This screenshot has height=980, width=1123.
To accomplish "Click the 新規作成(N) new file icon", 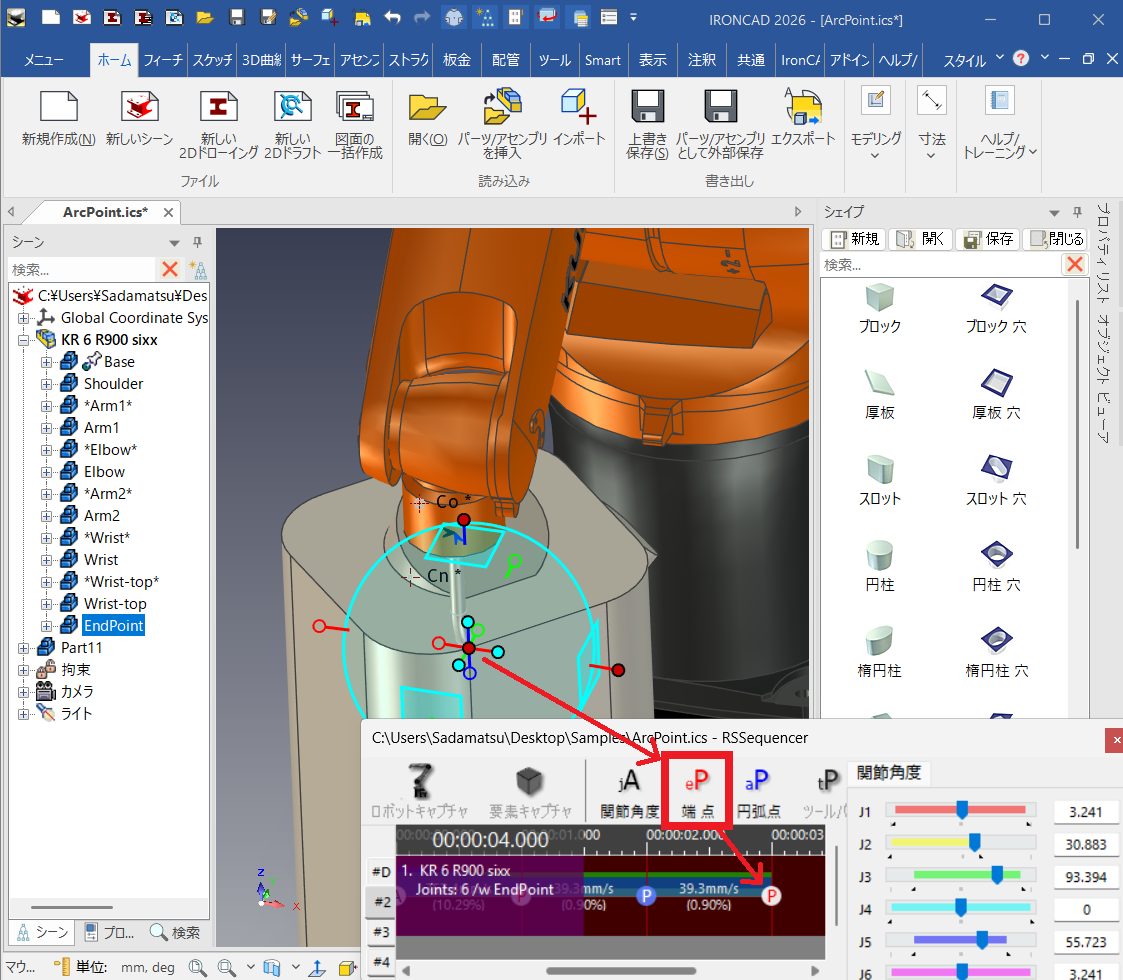I will pyautogui.click(x=58, y=107).
